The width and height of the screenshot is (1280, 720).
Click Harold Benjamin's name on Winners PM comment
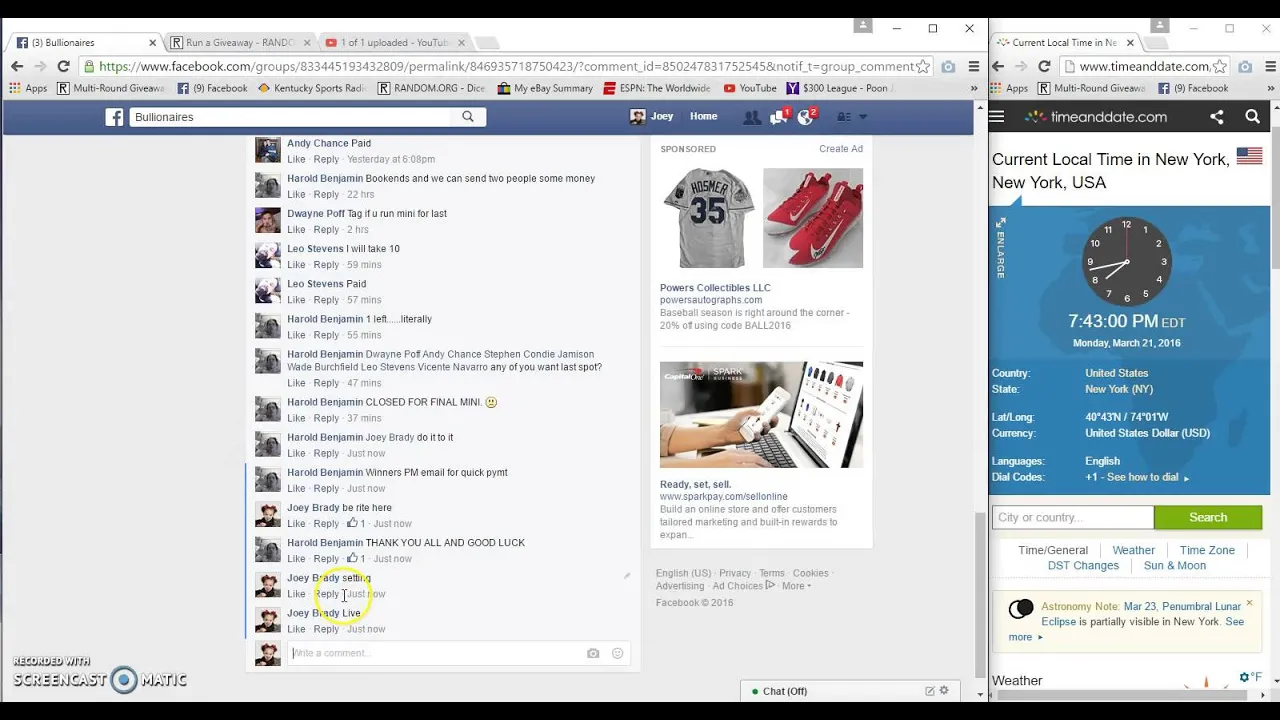[325, 472]
